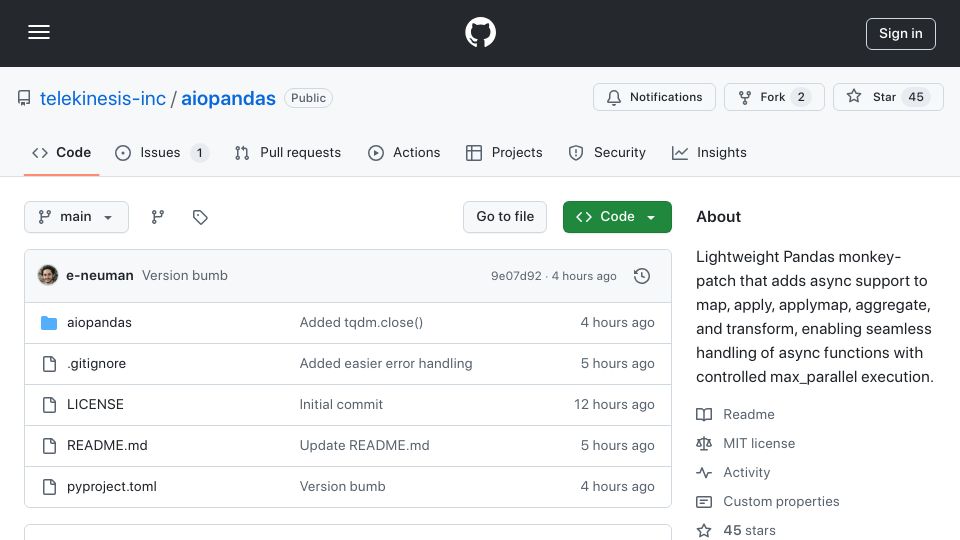View tags via tag icon
Viewport: 960px width, 540px height.
pos(200,217)
